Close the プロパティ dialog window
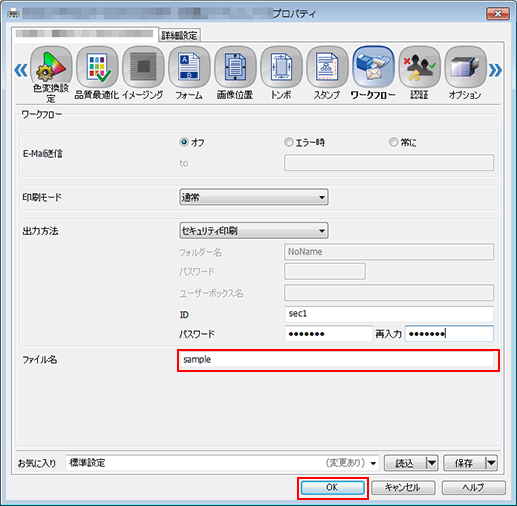Viewport: 517px width, 506px height. (x=498, y=14)
